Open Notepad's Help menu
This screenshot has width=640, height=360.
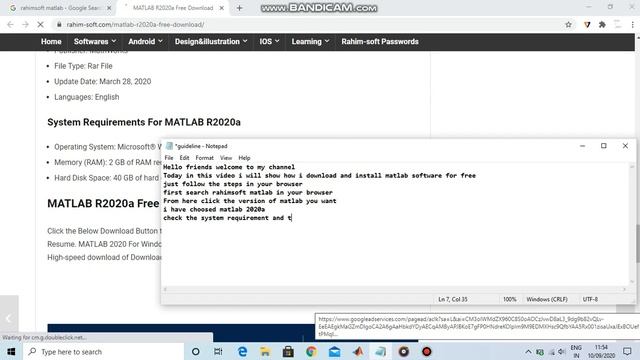click(244, 158)
